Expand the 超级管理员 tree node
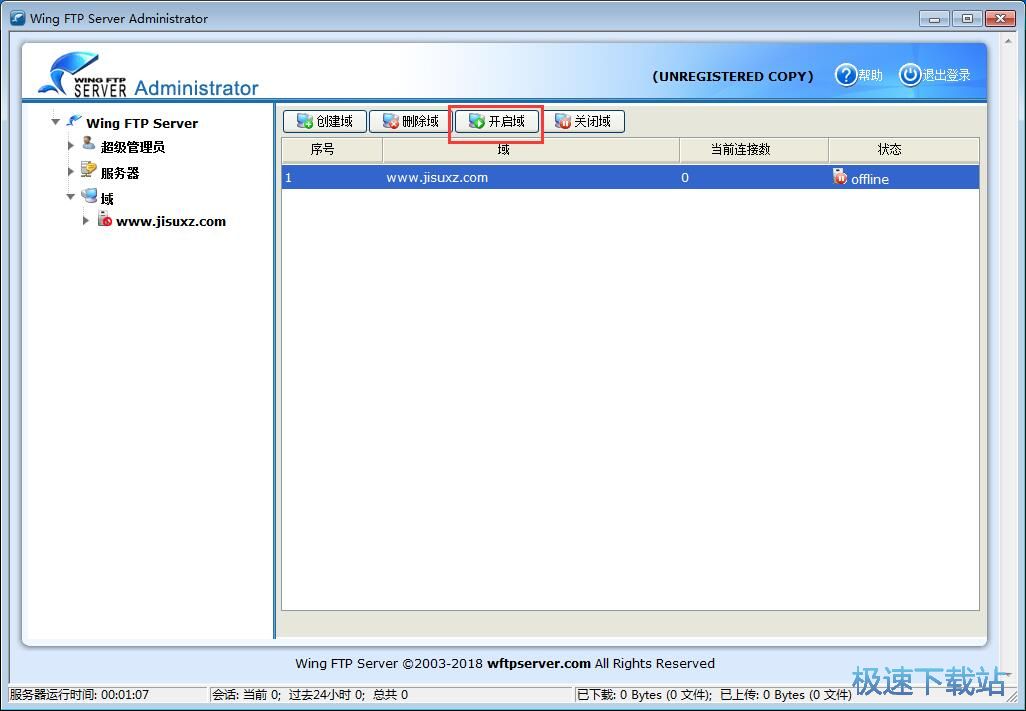Screen dimensions: 1026x711 pos(71,145)
